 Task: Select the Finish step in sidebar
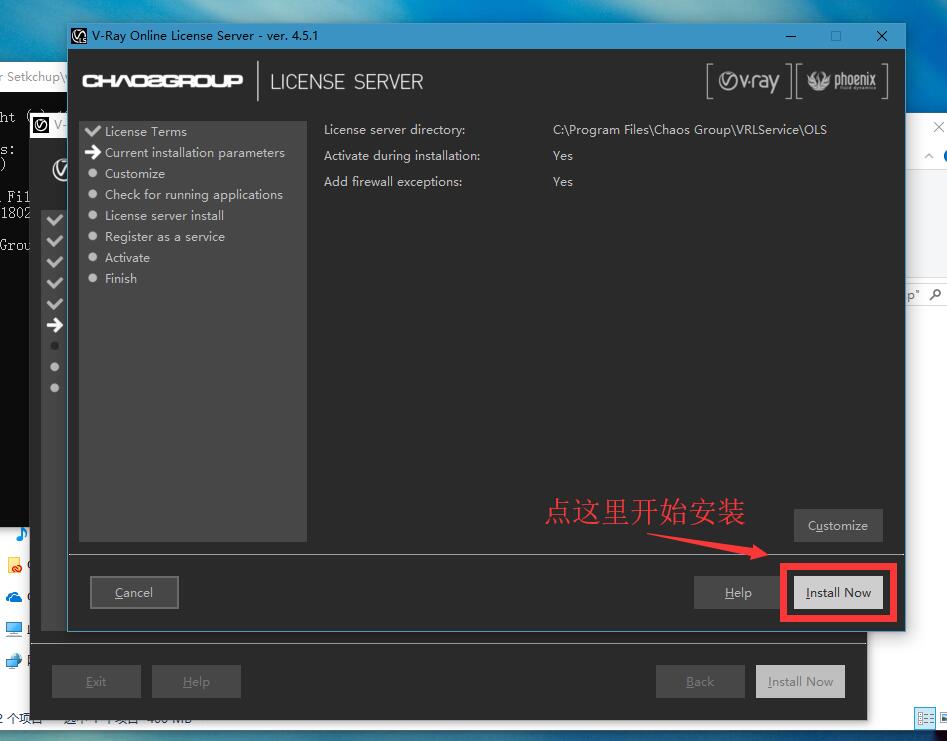coord(121,278)
